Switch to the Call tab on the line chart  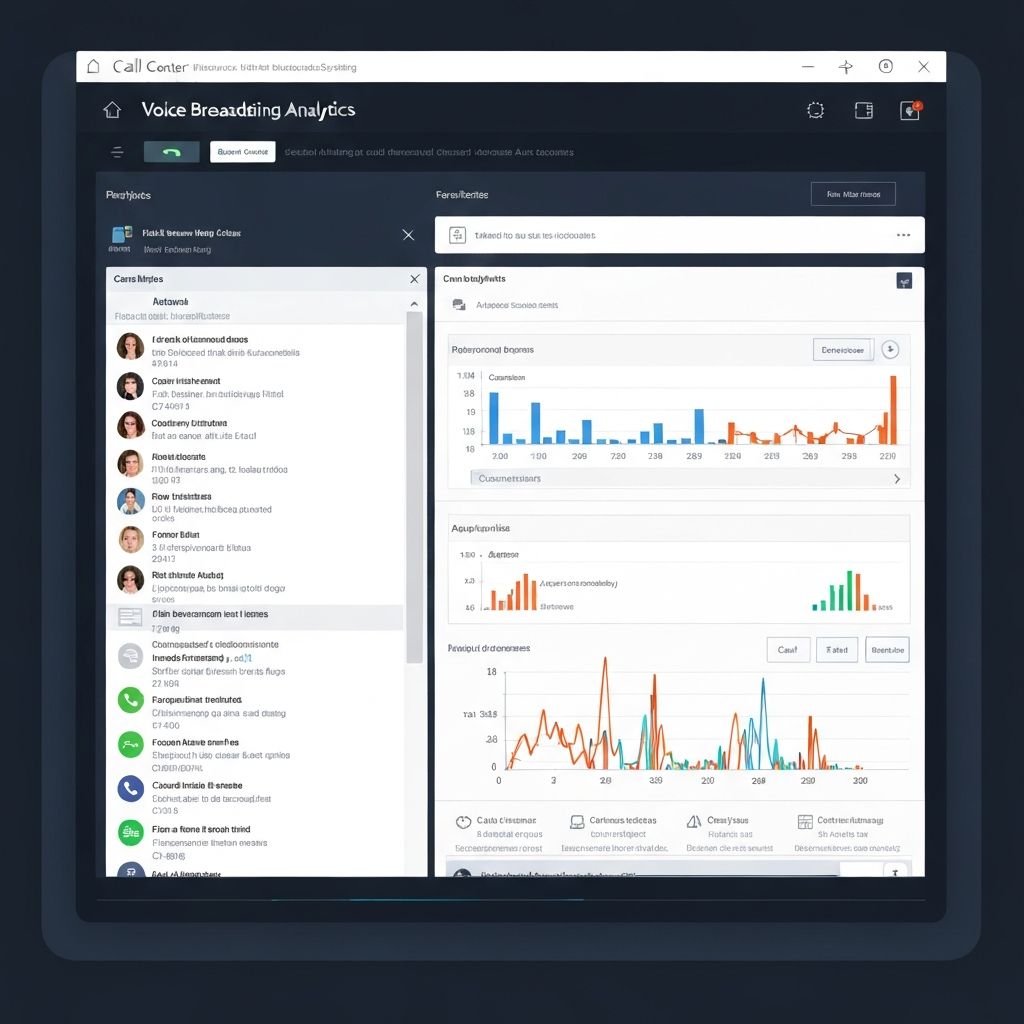coord(788,650)
